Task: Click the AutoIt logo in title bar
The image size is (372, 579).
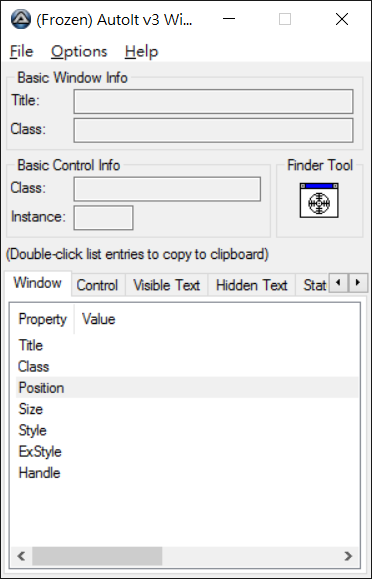Action: [x=21, y=19]
